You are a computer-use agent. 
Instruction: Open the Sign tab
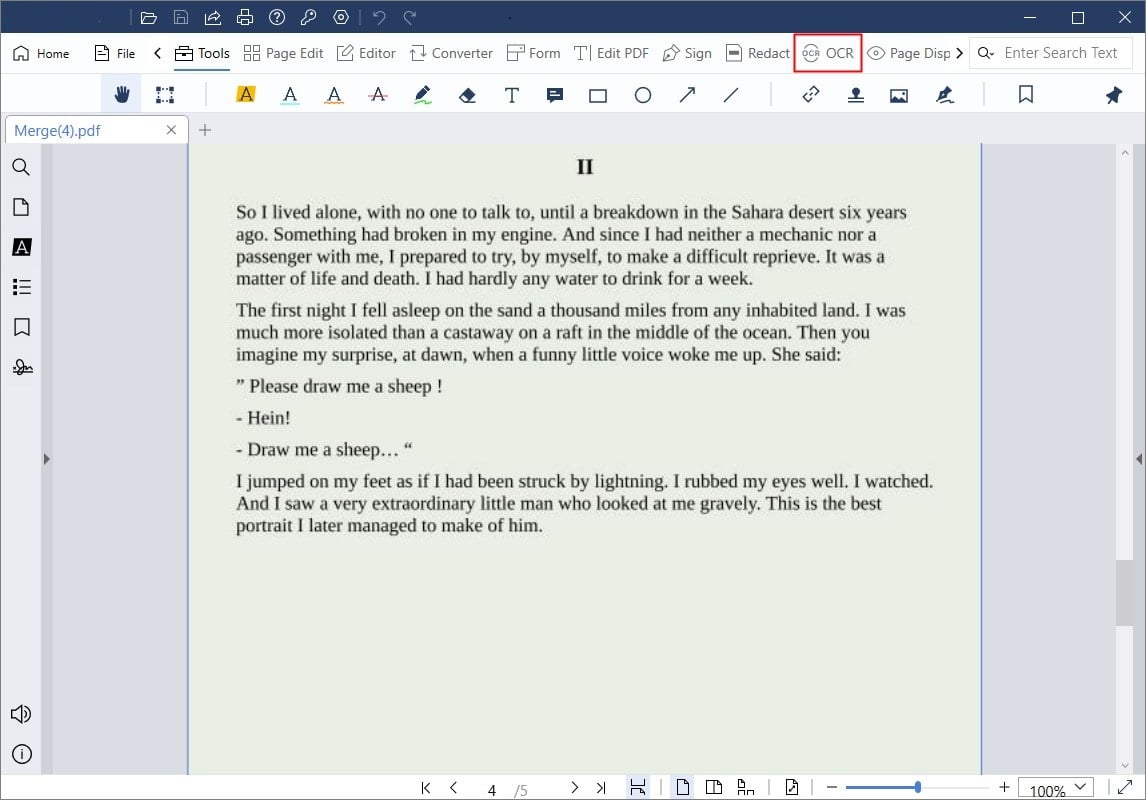[x=687, y=53]
